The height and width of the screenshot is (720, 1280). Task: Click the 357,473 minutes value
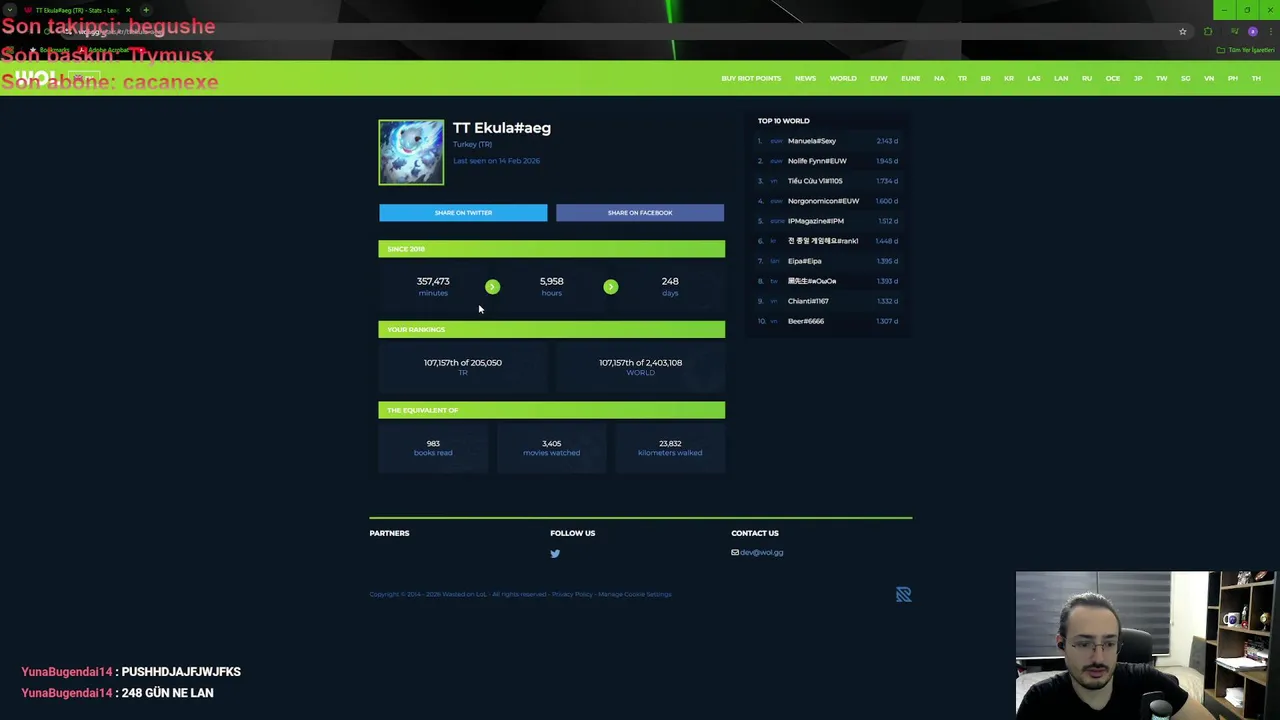pyautogui.click(x=433, y=282)
